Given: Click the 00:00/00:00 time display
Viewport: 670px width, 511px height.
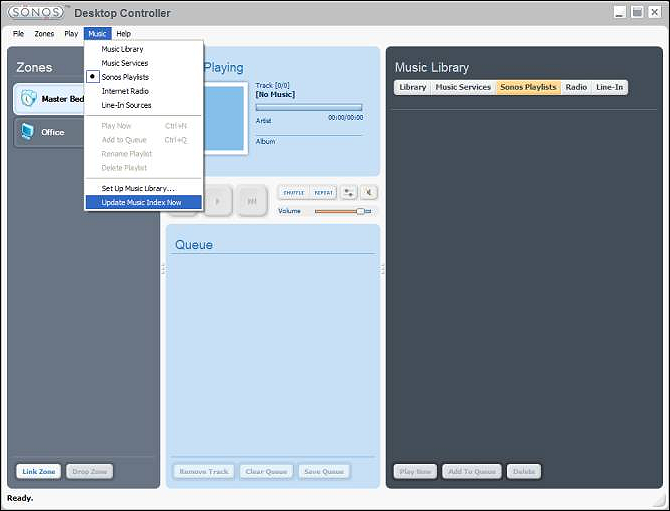Looking at the screenshot, I should coord(346,117).
